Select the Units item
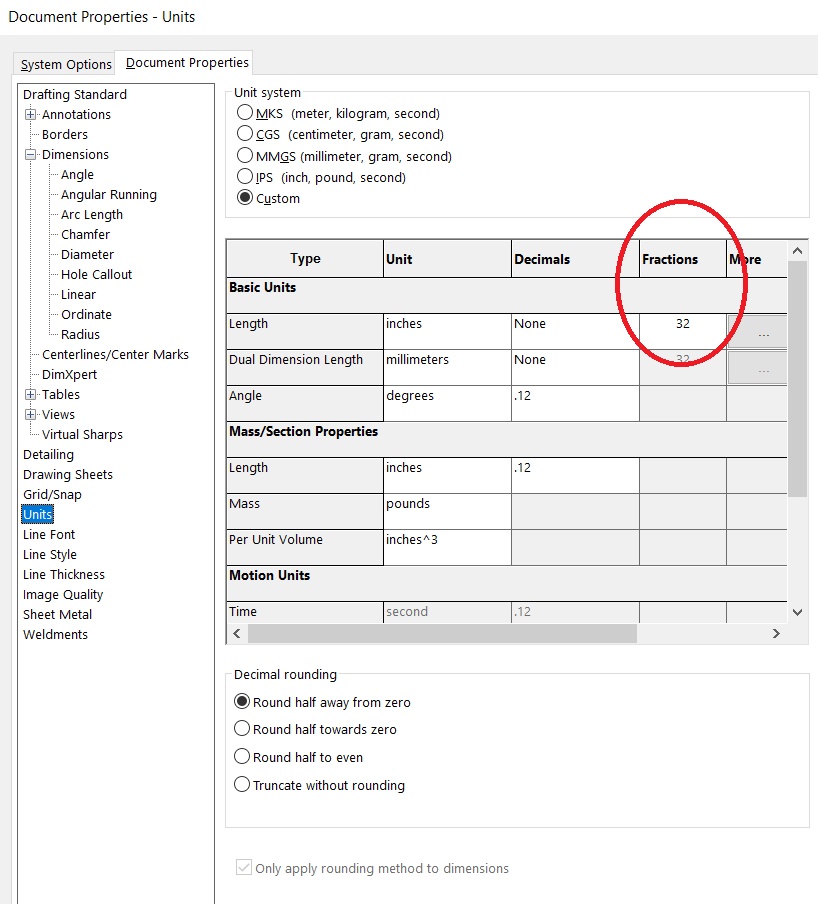 click(x=37, y=514)
